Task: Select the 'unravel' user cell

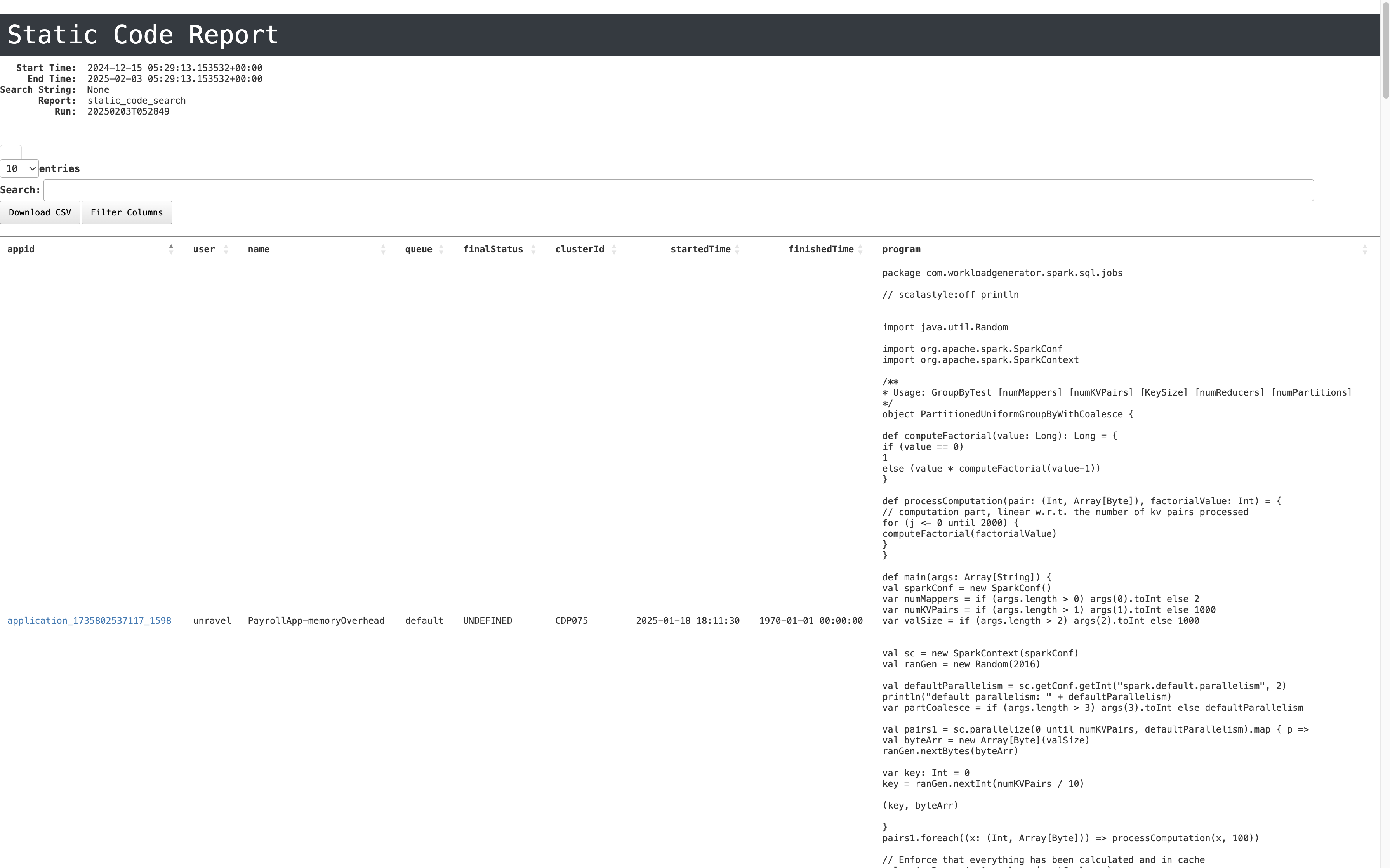Action: (x=212, y=621)
